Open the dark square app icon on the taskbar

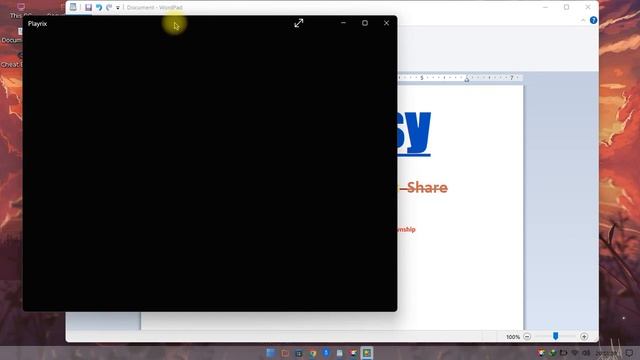tap(299, 353)
